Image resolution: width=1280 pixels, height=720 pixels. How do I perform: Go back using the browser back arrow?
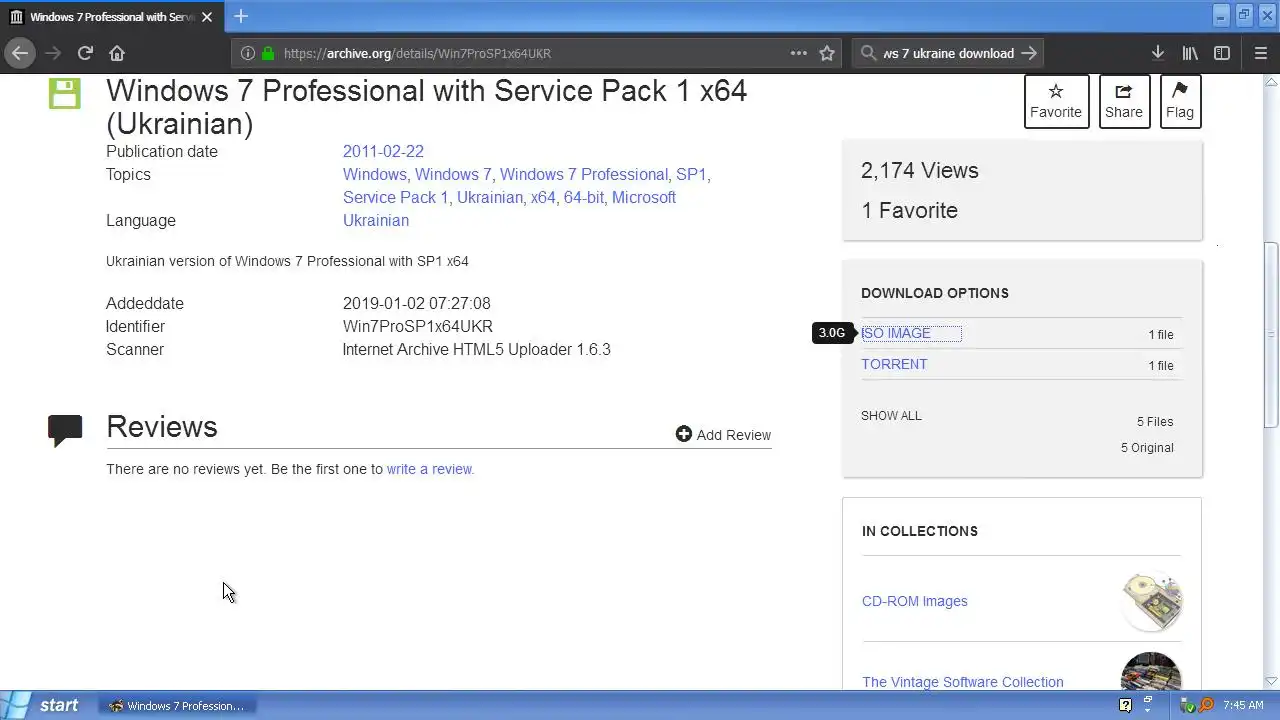pyautogui.click(x=20, y=53)
